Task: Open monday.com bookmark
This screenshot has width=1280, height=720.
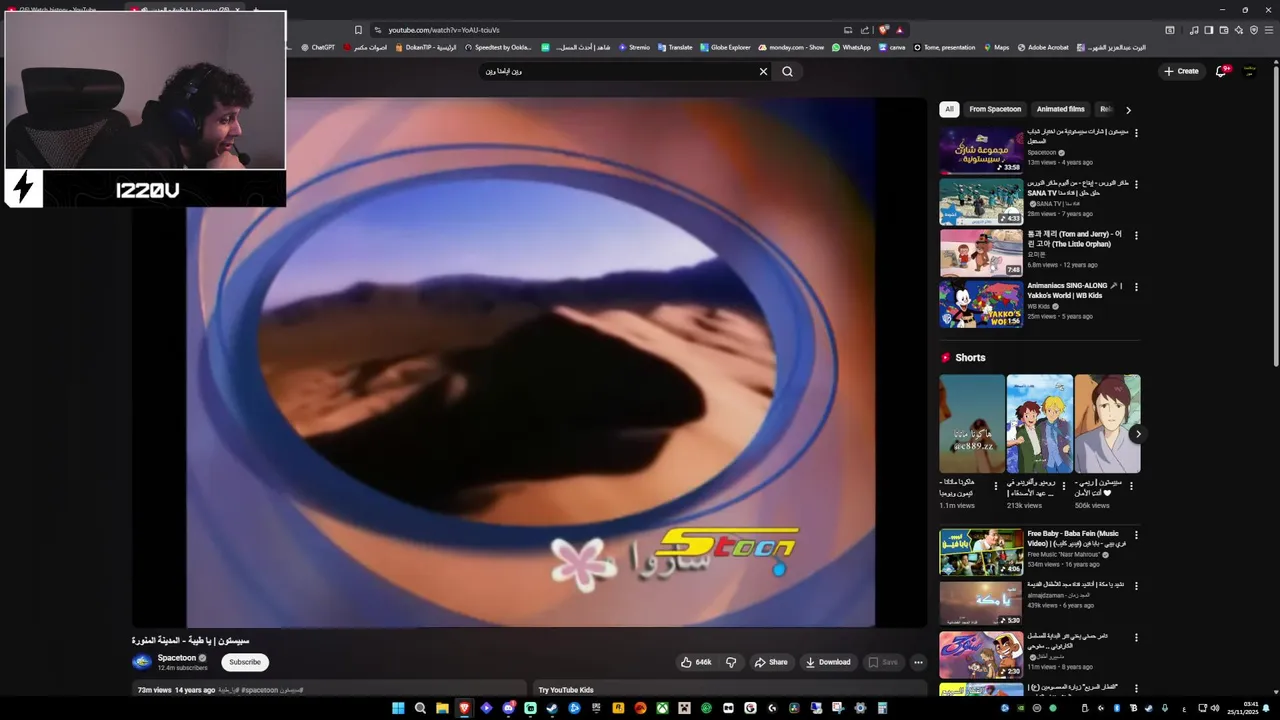Action: 791,47
